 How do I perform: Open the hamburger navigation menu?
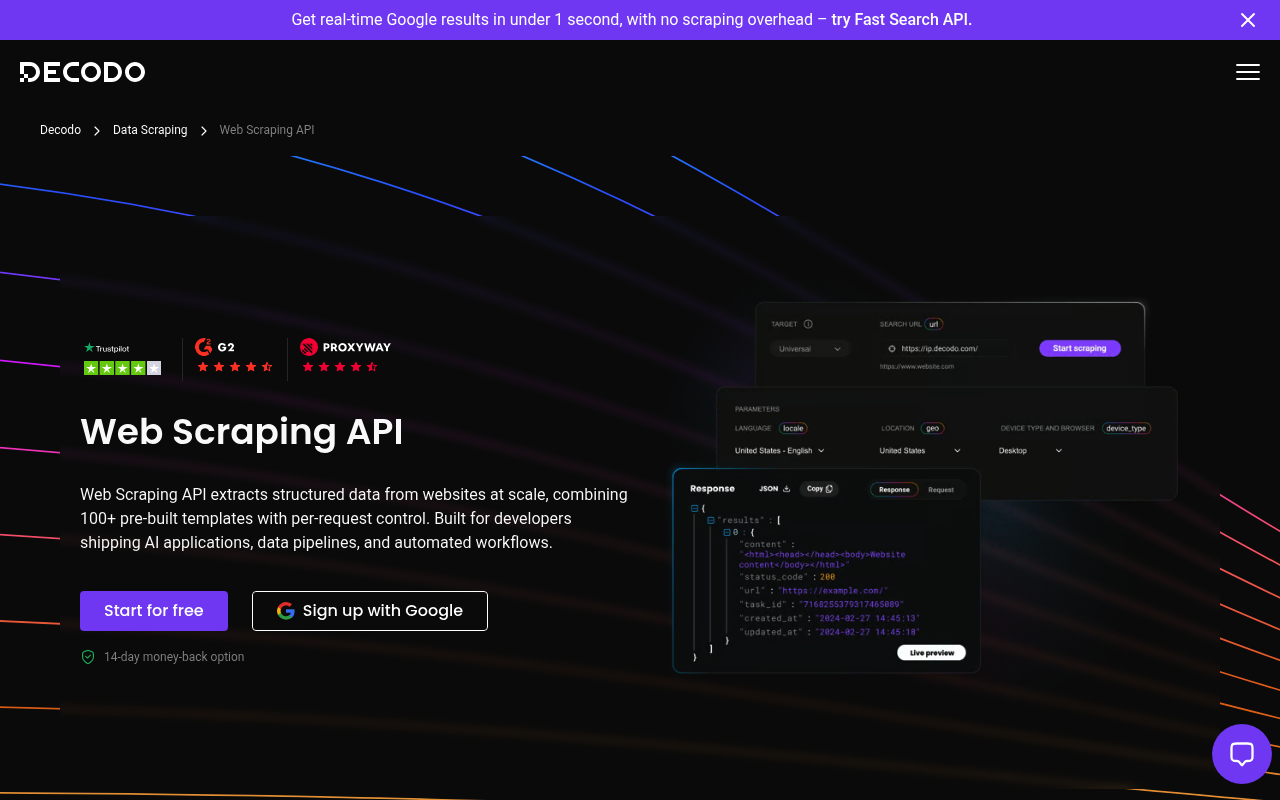[x=1247, y=72]
